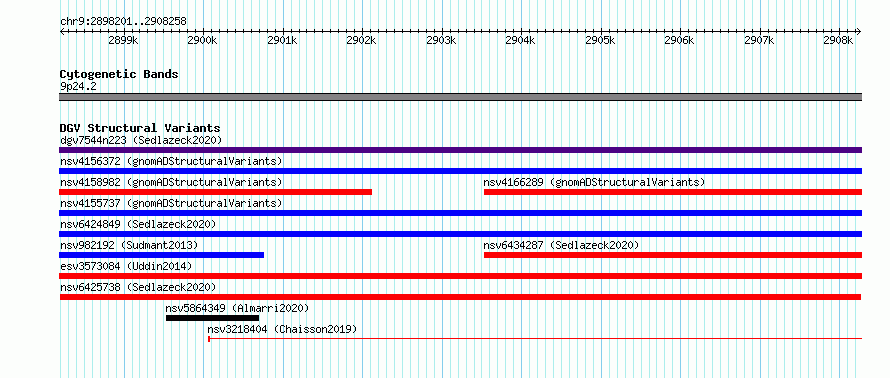The image size is (890, 378).
Task: Click the 2908k ruler tick label
Action: coord(839,41)
